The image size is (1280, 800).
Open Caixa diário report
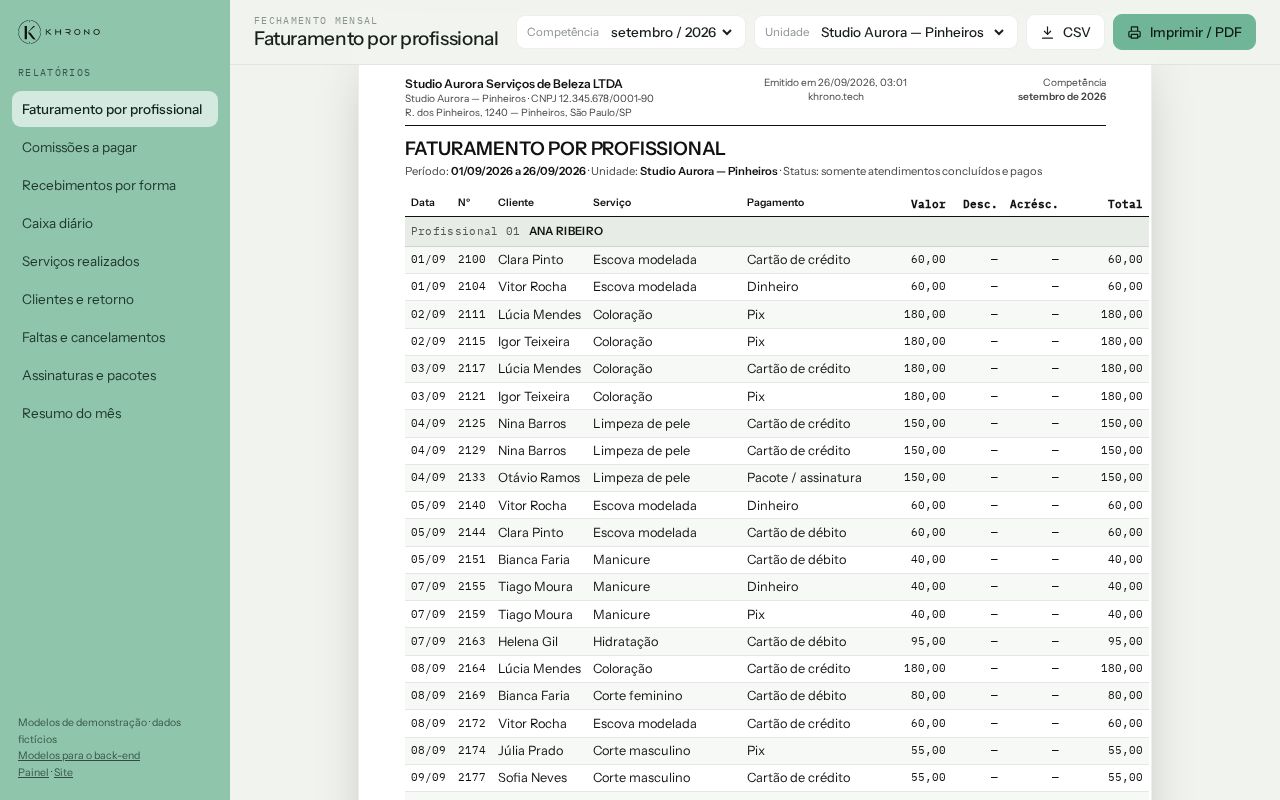115,223
